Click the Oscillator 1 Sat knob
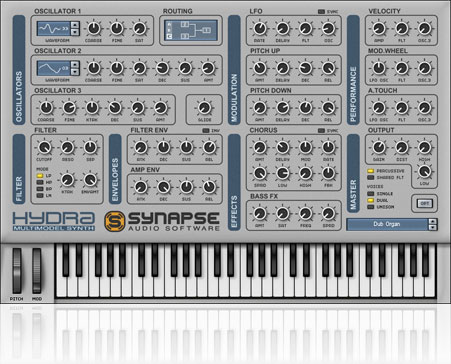 tap(139, 29)
